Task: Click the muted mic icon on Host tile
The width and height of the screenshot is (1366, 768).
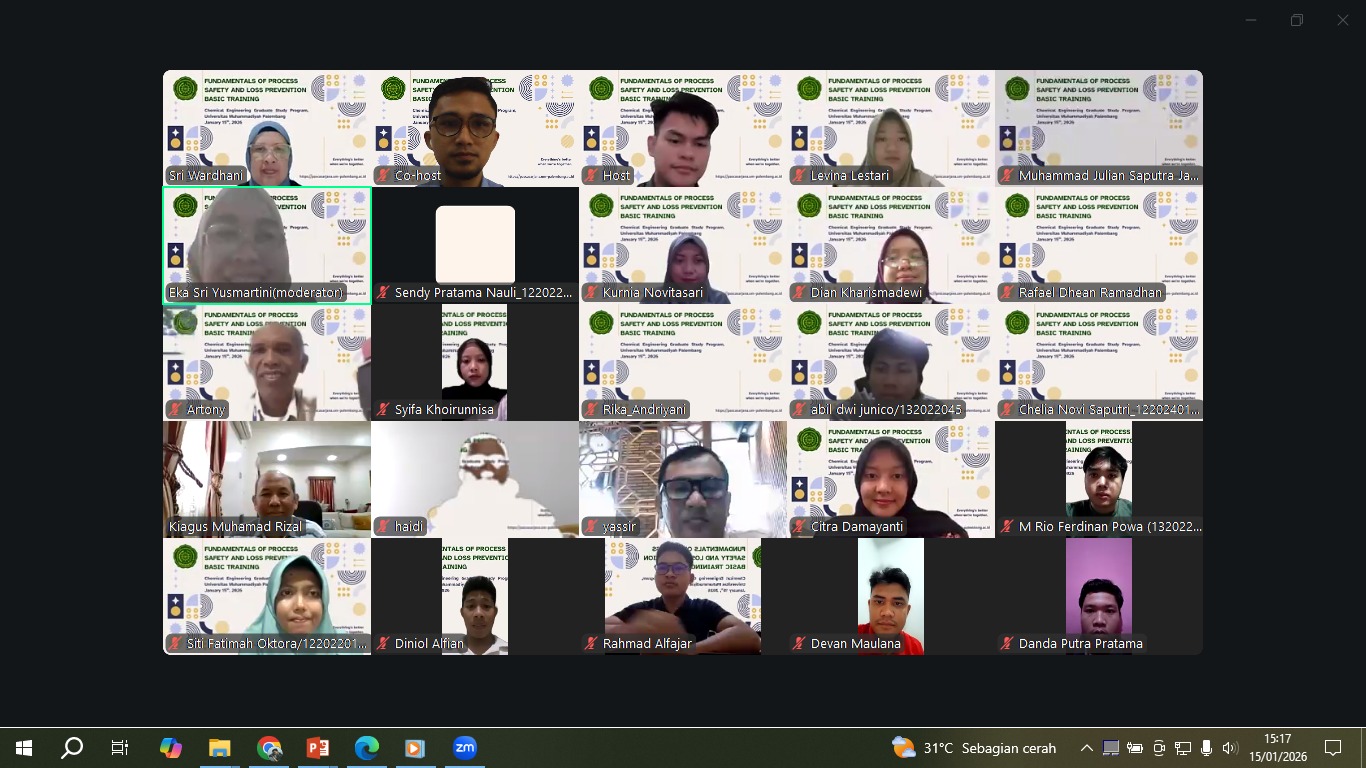Action: pos(591,176)
